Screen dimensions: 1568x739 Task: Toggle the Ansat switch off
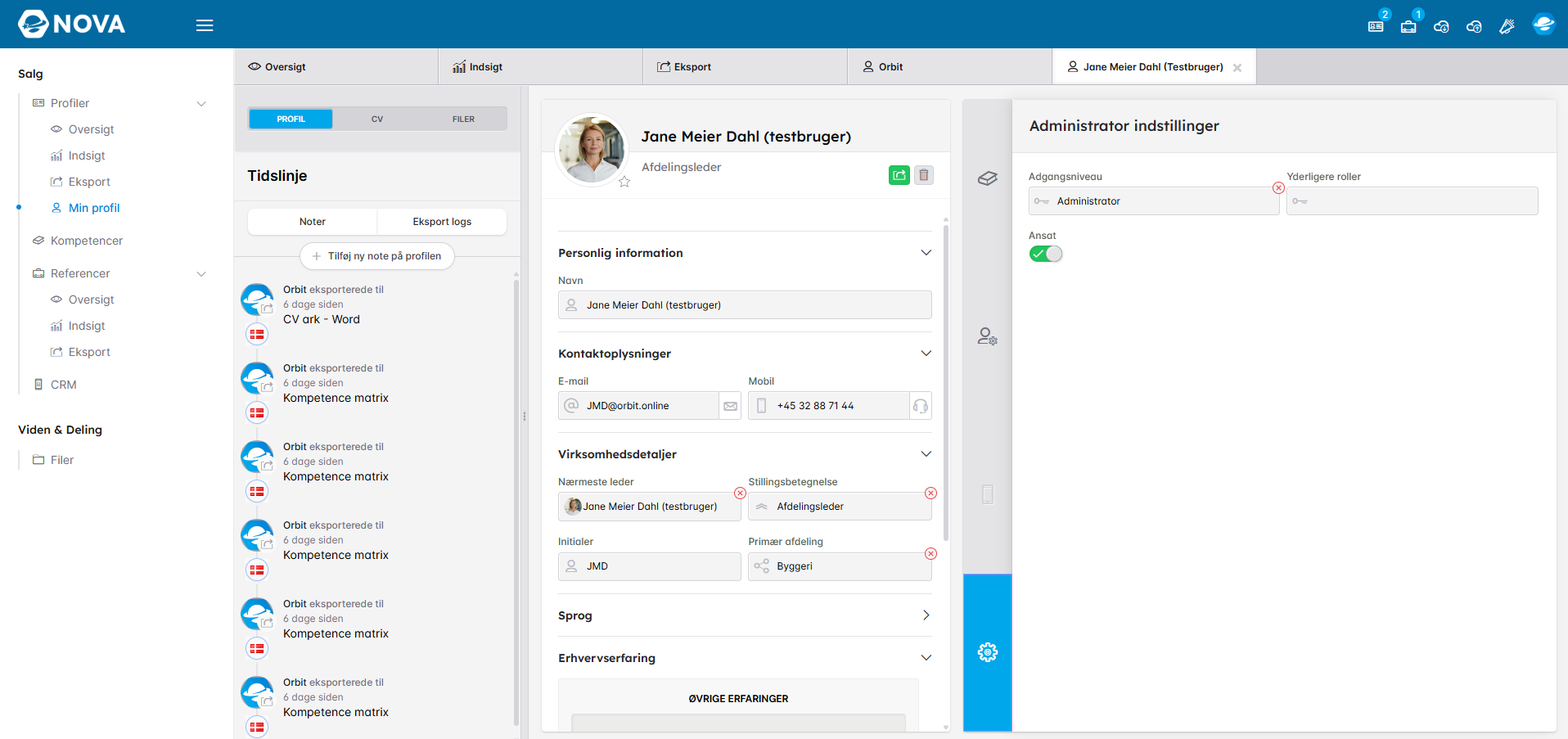coord(1046,254)
